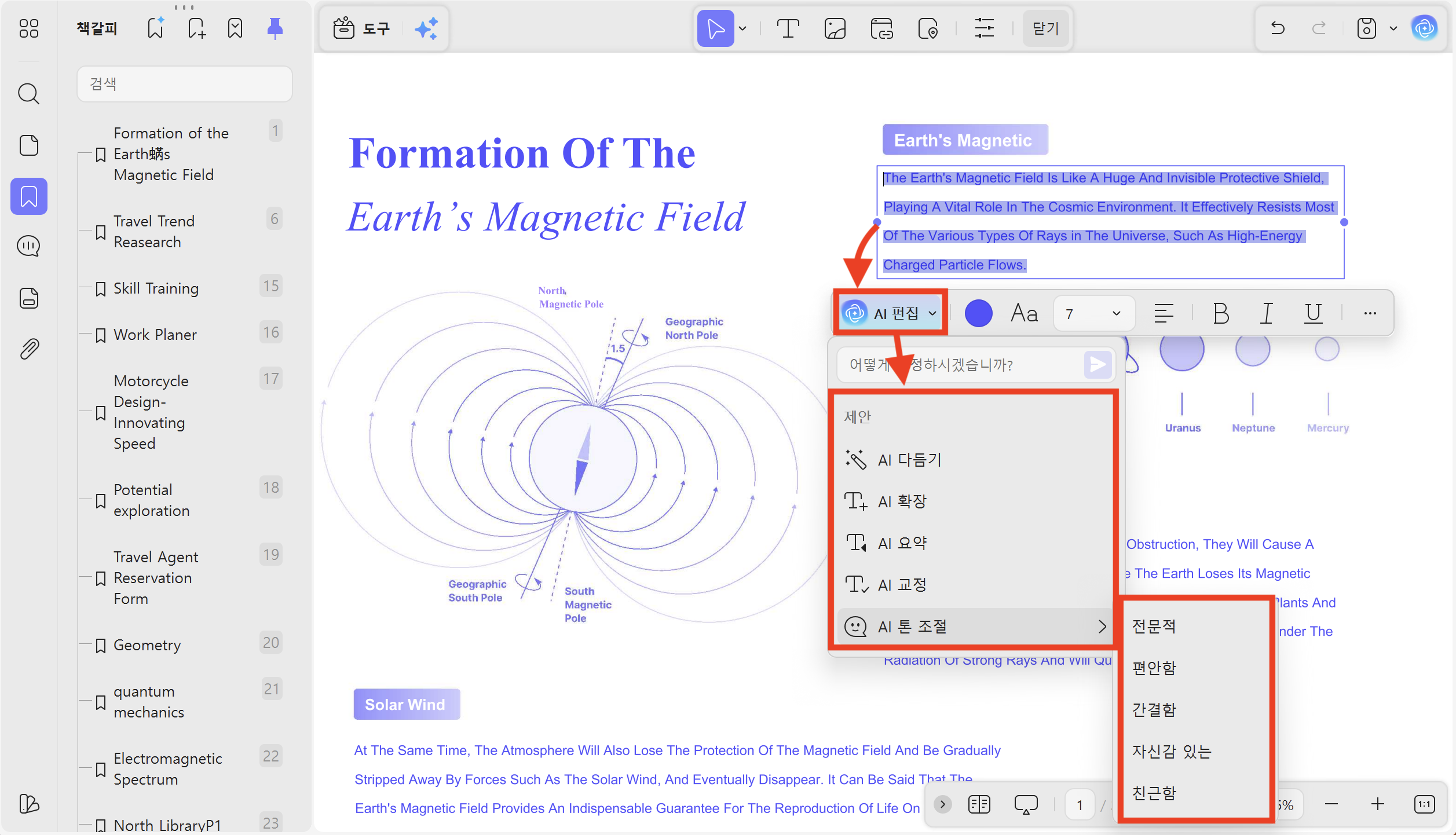Zoom out with the minus button
The image size is (1456, 835).
pyautogui.click(x=1331, y=804)
